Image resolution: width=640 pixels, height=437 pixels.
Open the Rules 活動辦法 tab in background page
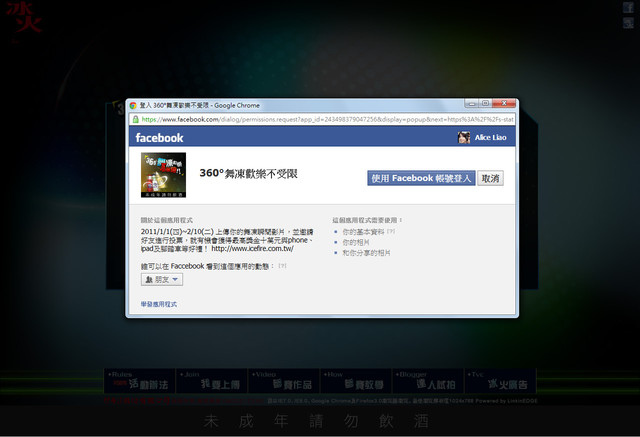tap(140, 381)
